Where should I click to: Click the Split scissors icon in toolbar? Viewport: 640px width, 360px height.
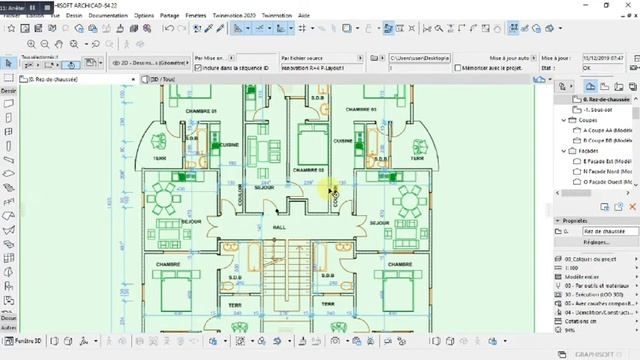[x=427, y=28]
